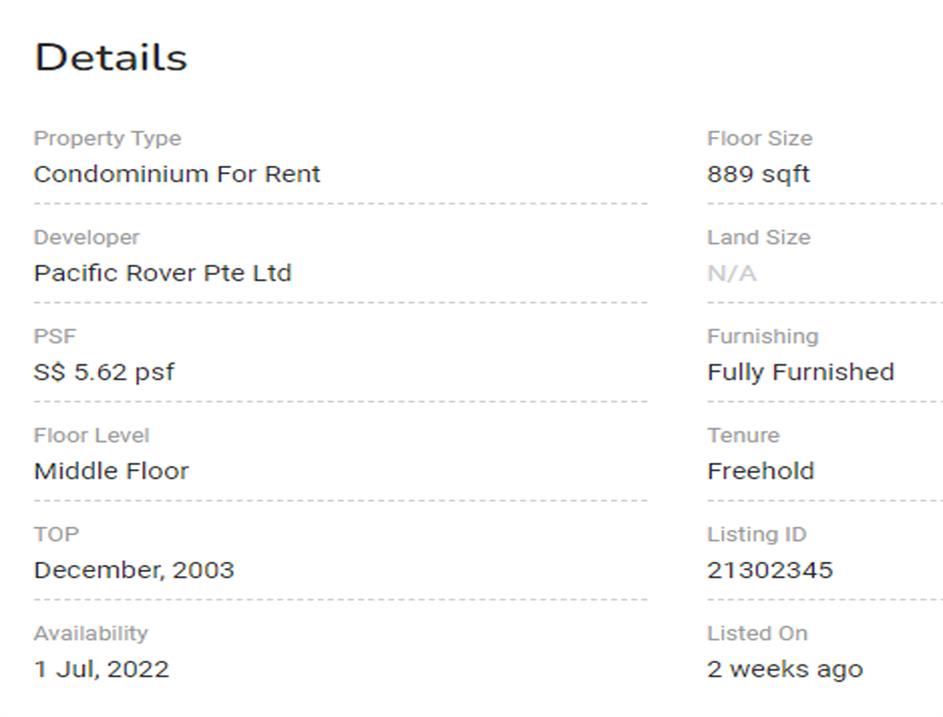Viewport: 943px width, 717px height.
Task: Click the Property Type label
Action: pos(107,138)
